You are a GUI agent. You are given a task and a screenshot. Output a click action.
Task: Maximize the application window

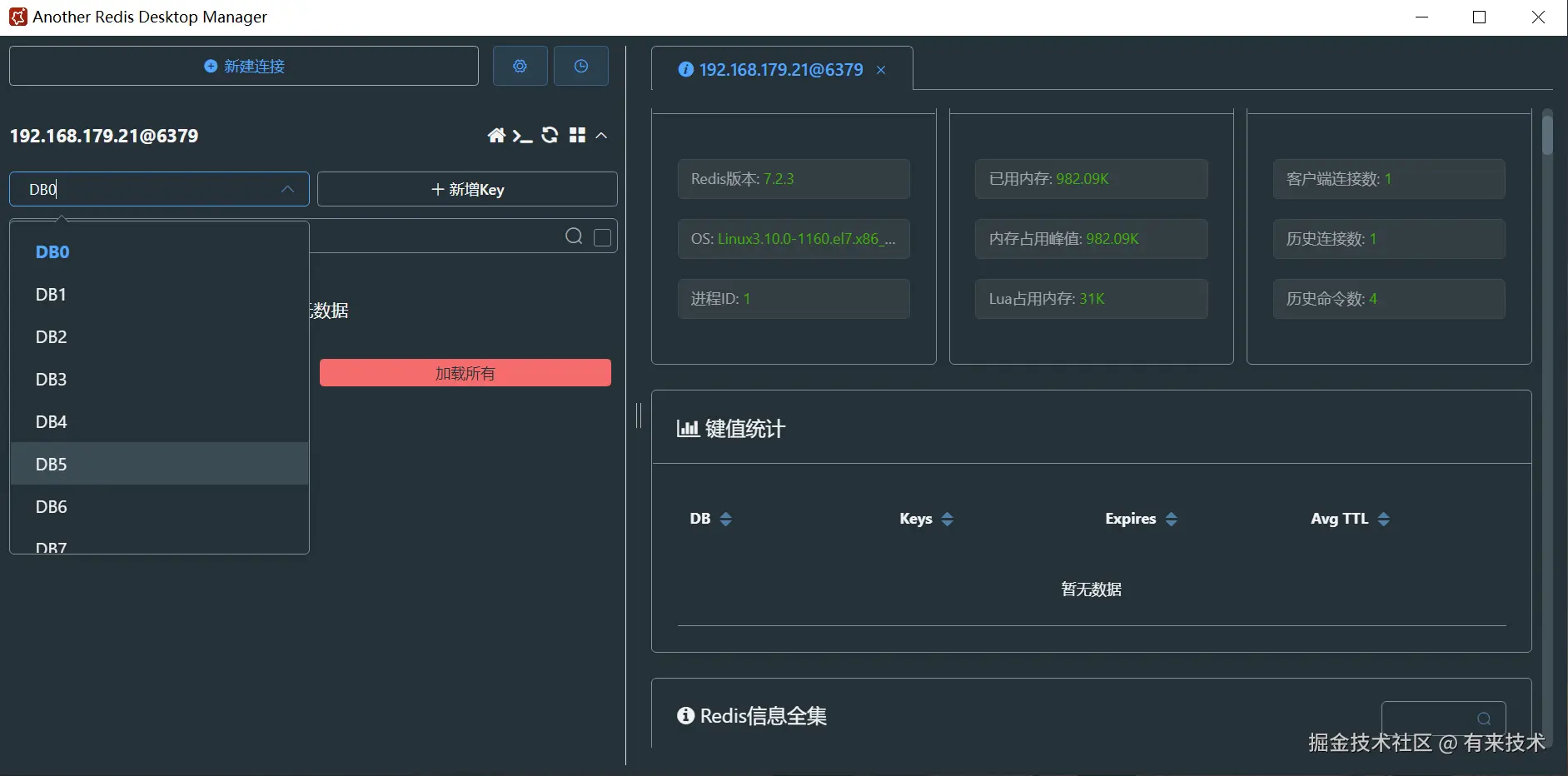pyautogui.click(x=1480, y=17)
